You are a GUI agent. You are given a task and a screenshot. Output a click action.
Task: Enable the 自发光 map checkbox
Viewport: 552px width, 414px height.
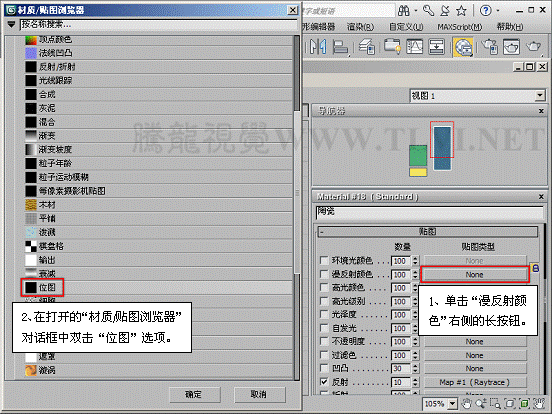pos(324,328)
